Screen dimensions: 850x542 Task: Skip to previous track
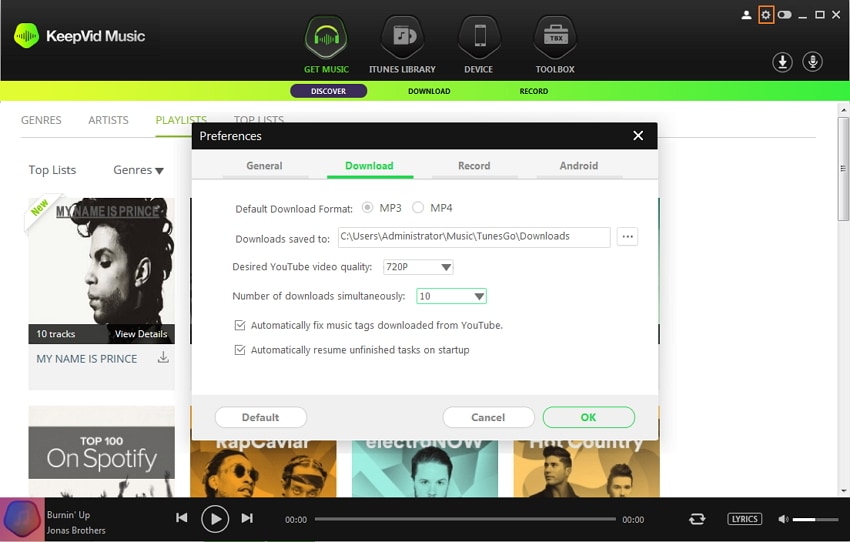tap(182, 518)
